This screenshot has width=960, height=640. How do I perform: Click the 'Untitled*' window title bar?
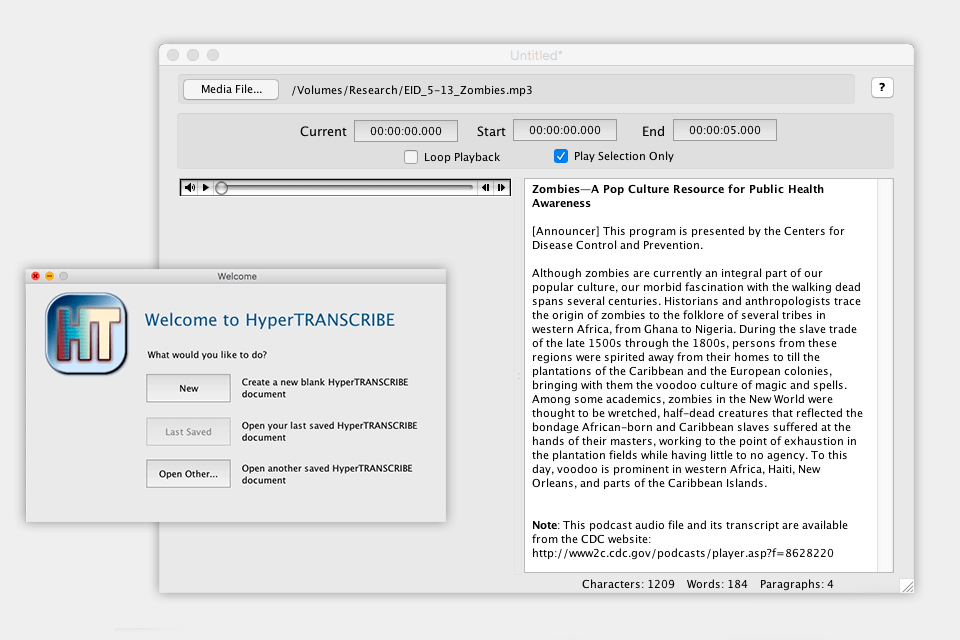point(536,55)
